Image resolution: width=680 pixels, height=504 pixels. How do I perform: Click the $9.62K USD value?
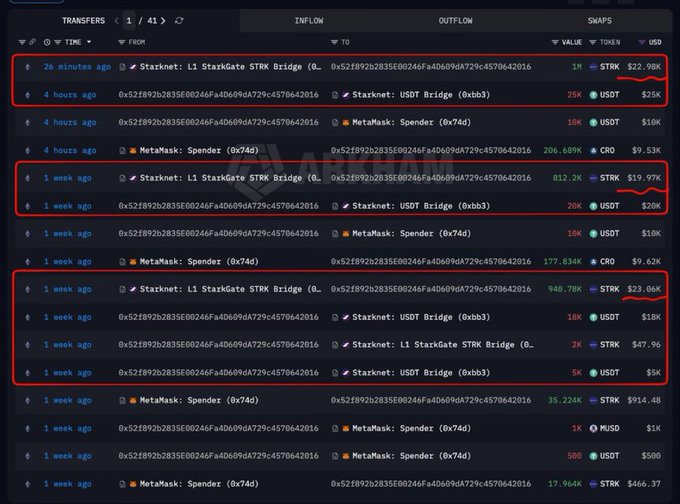(x=646, y=262)
